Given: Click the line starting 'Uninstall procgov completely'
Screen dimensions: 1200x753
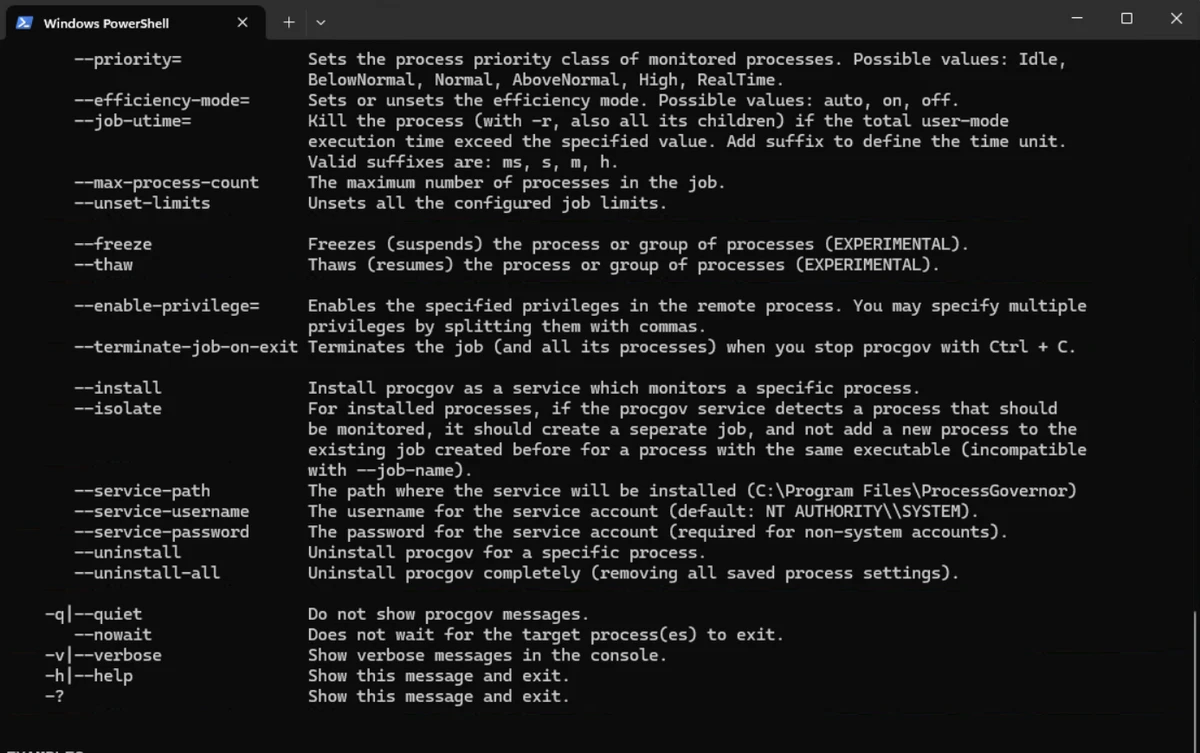Looking at the screenshot, I should (x=634, y=573).
